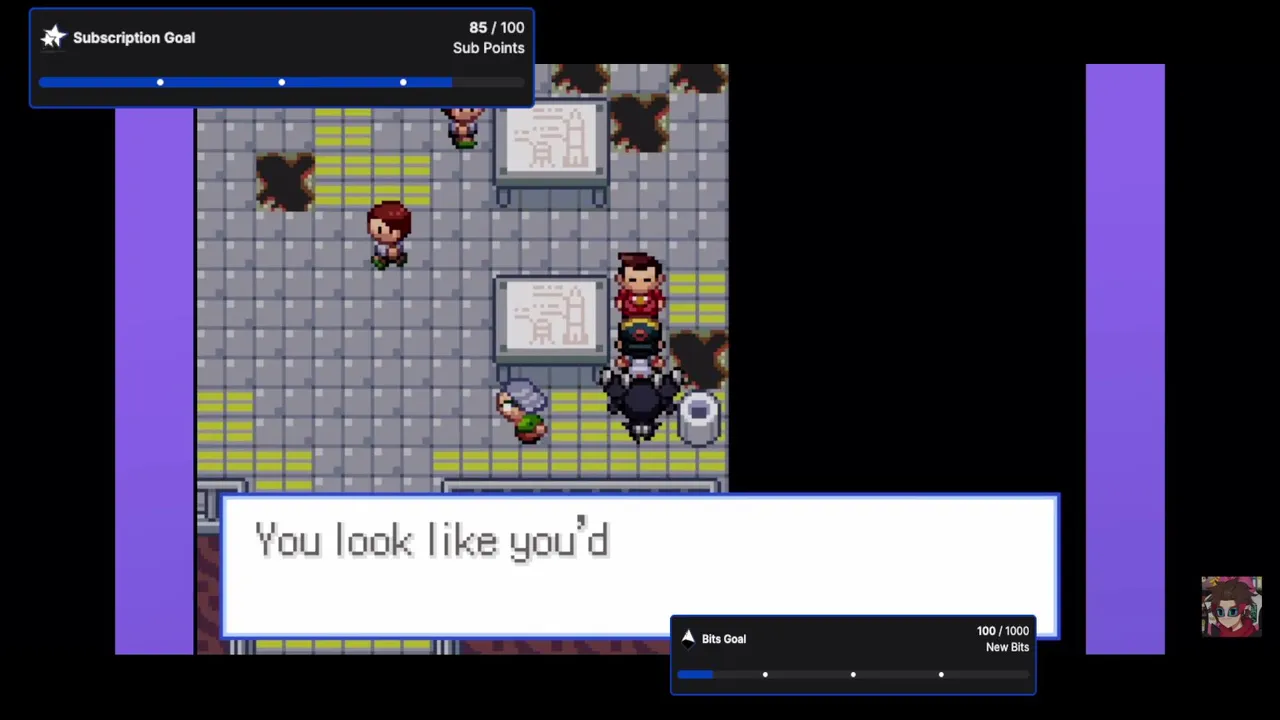This screenshot has height=720, width=1280.
Task: Click the silver trash can
Action: 698,417
